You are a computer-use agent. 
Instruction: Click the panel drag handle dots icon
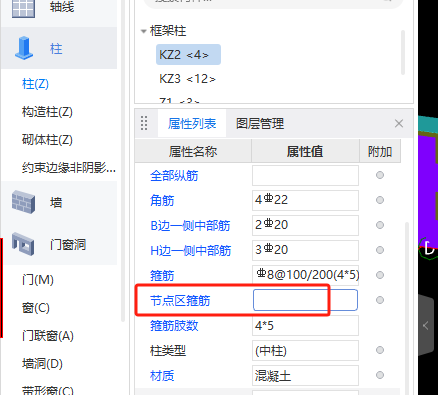[144, 123]
